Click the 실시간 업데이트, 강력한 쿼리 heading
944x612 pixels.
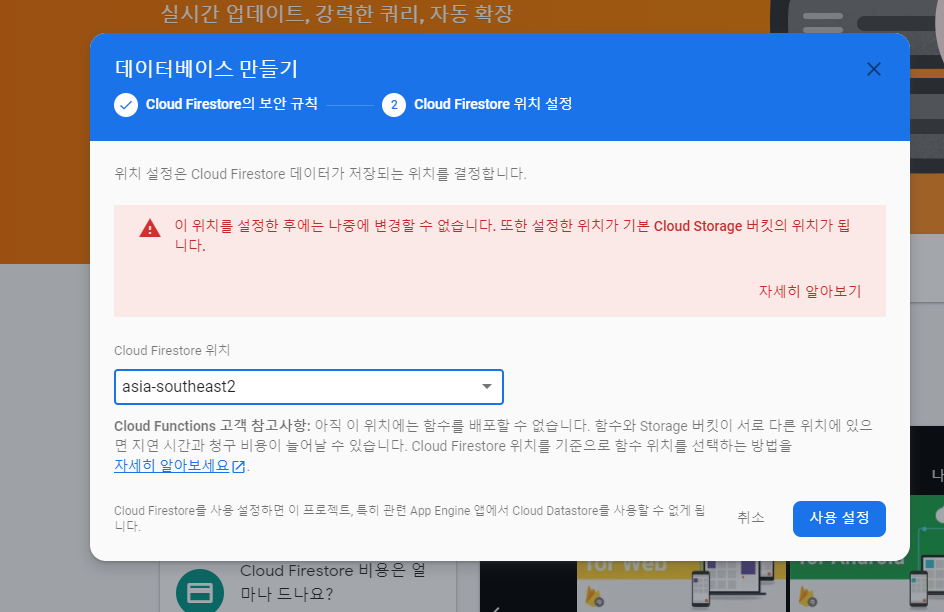[x=337, y=13]
